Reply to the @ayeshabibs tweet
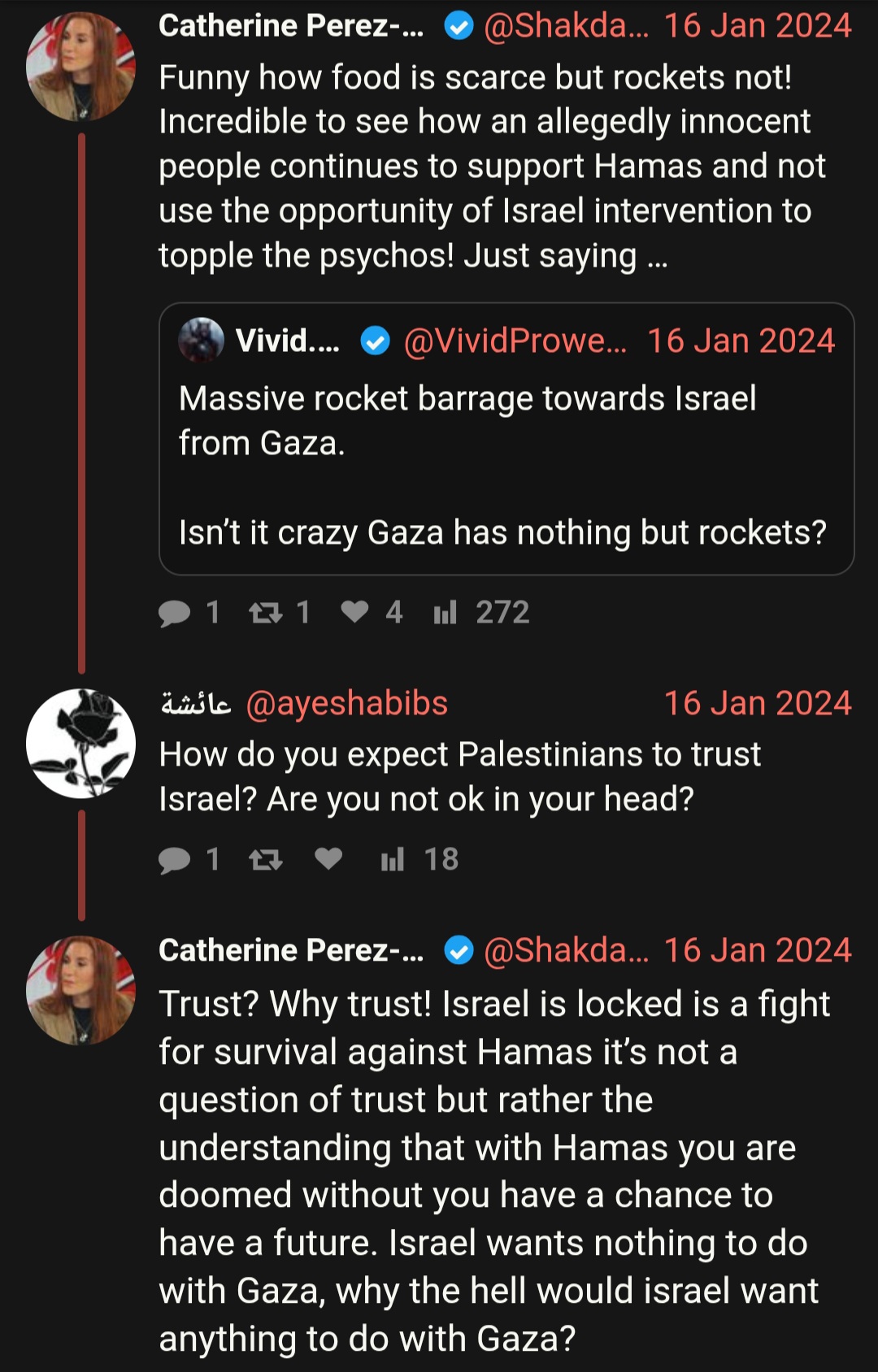The height and width of the screenshot is (1372, 878). pos(174,860)
